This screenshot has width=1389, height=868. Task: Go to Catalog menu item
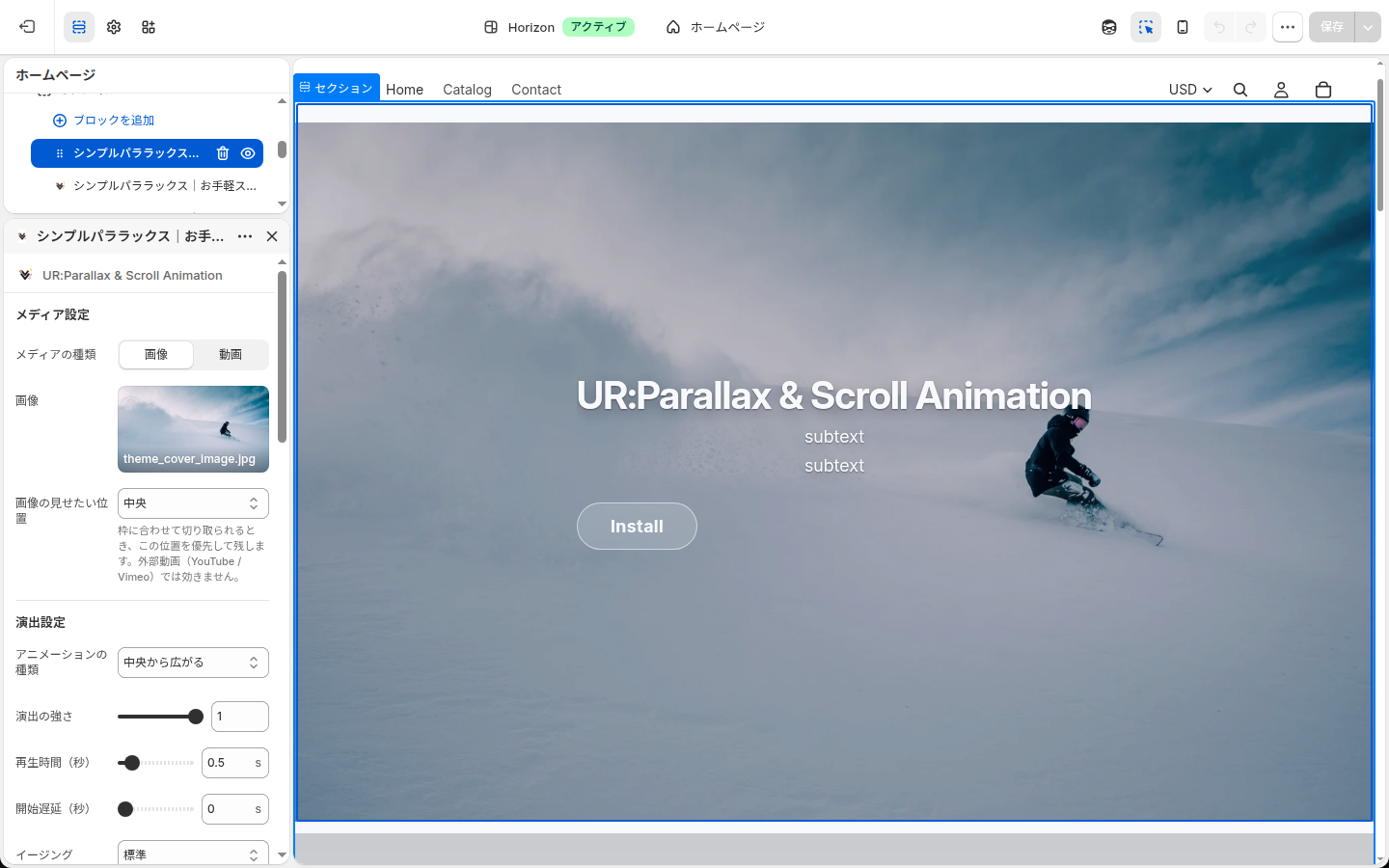(x=467, y=90)
